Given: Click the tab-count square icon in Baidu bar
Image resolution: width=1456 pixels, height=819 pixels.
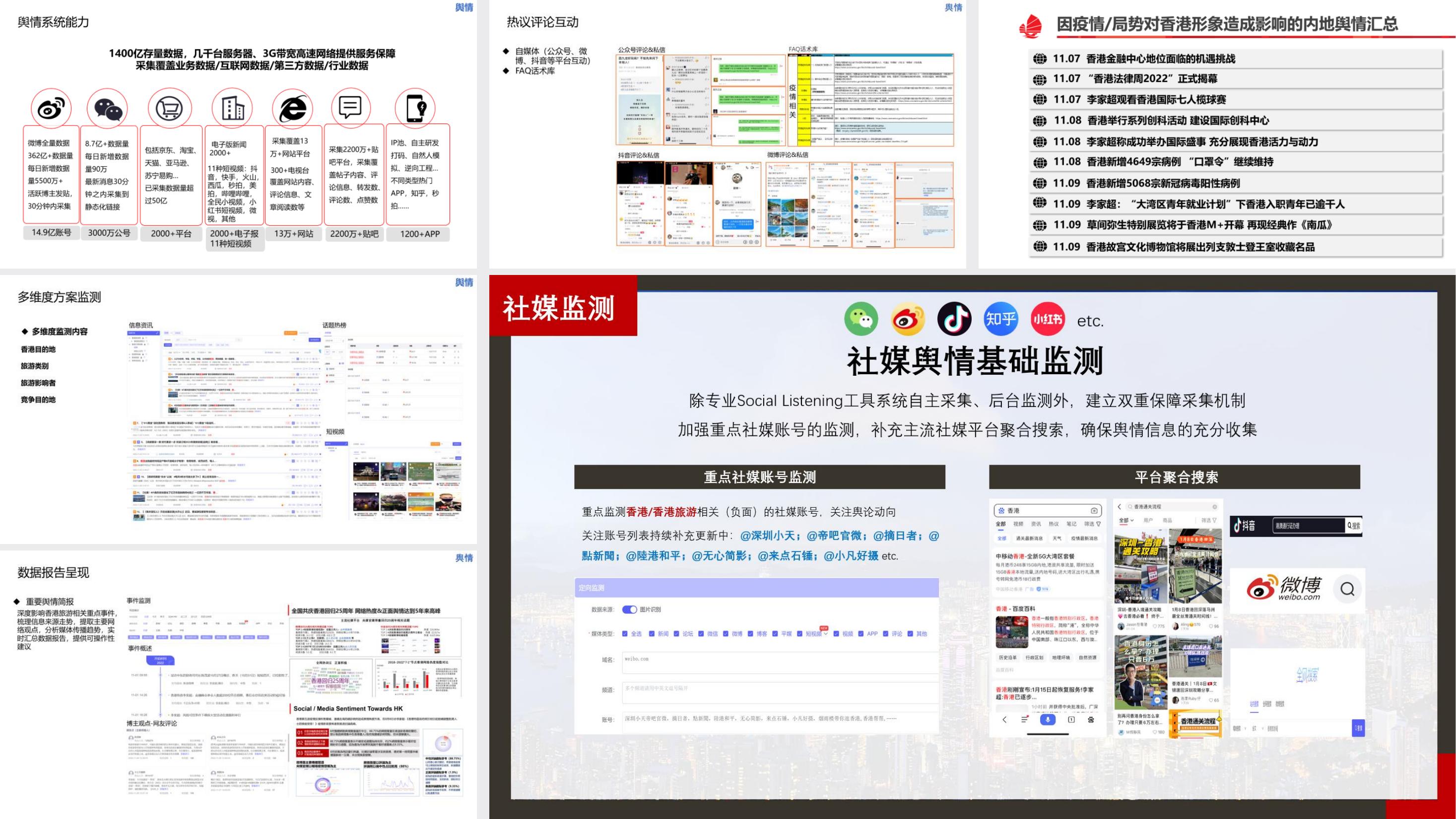Looking at the screenshot, I should [1071, 720].
